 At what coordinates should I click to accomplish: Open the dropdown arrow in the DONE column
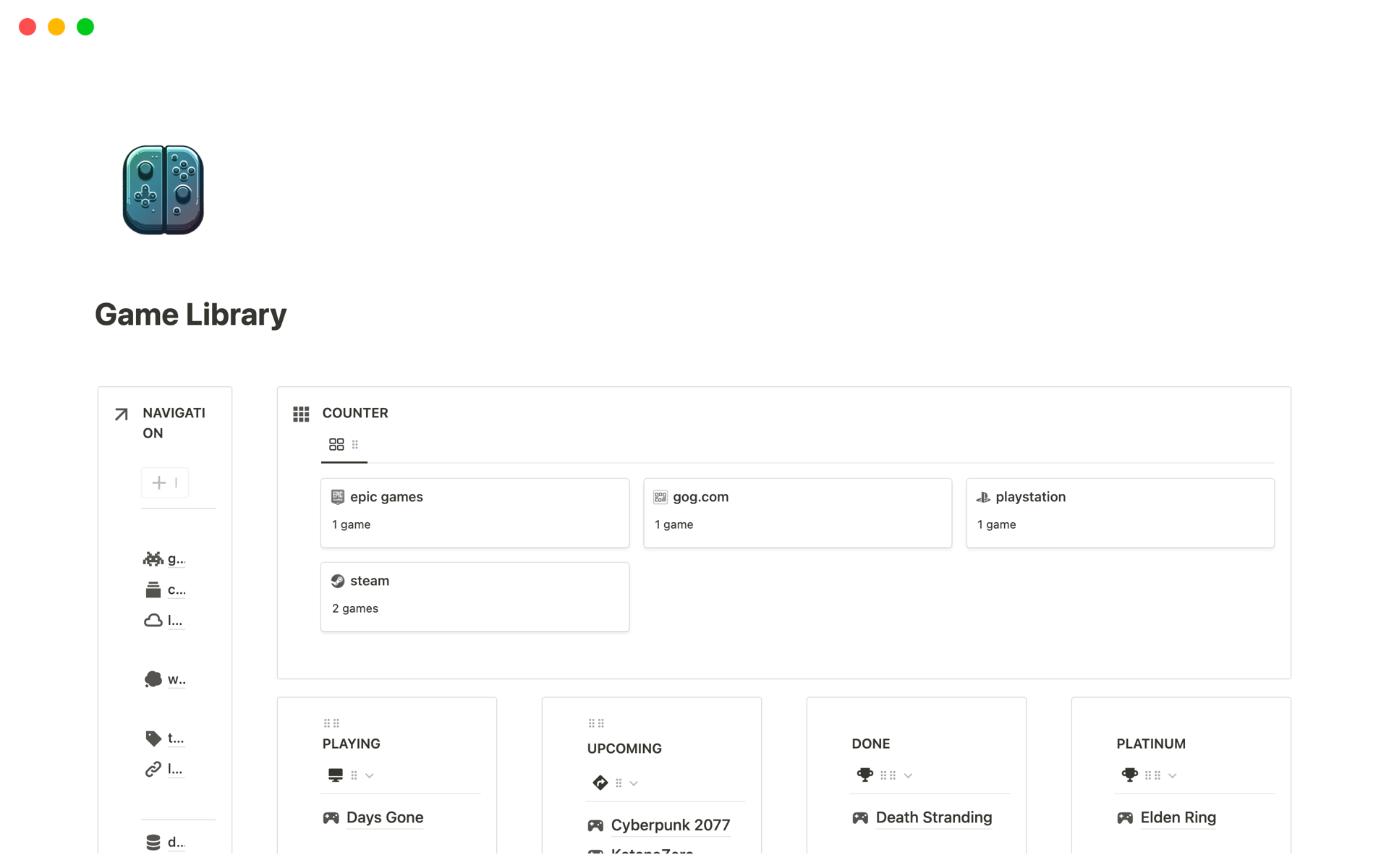[909, 775]
